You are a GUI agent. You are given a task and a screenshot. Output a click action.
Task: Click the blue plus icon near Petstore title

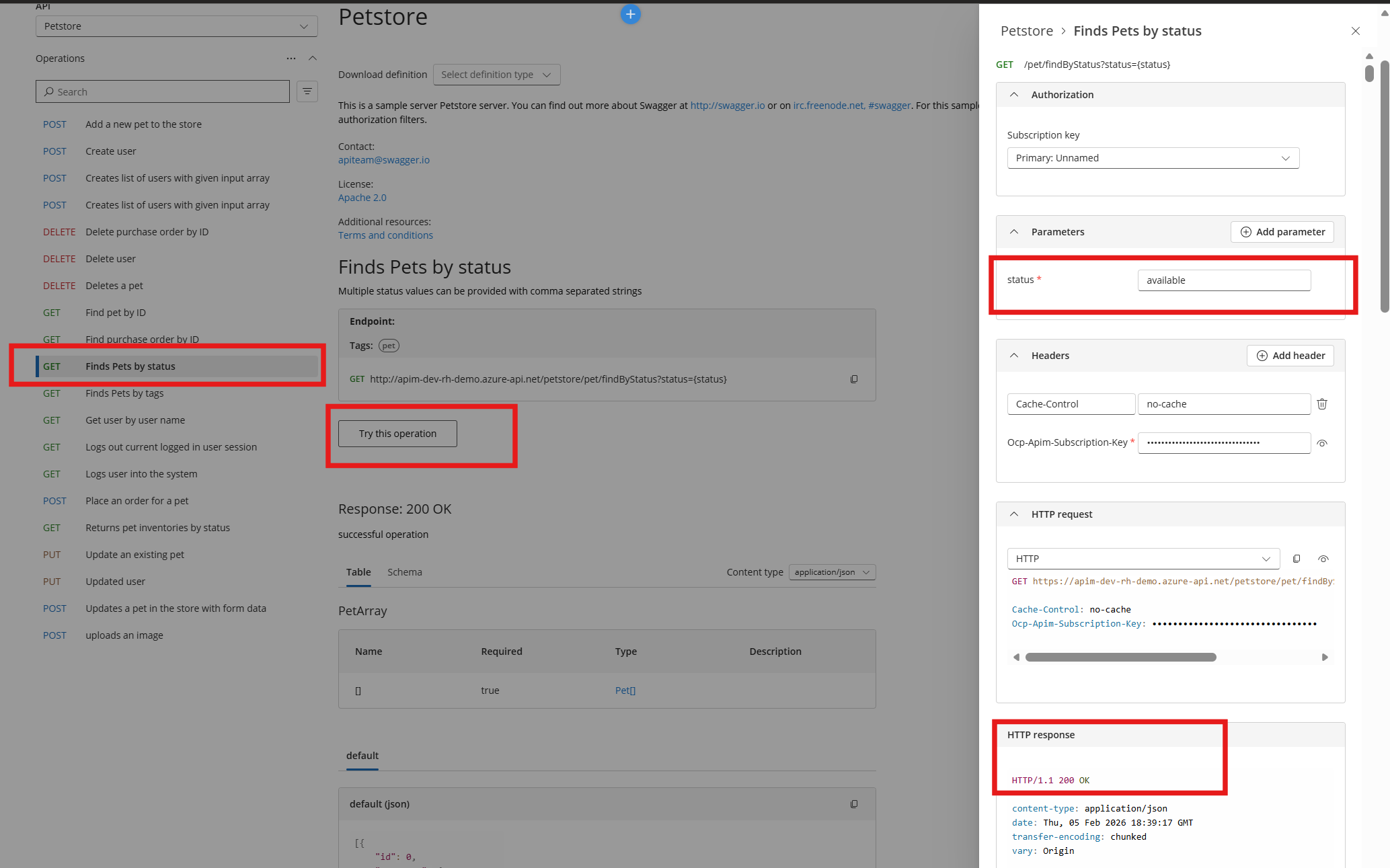(630, 14)
